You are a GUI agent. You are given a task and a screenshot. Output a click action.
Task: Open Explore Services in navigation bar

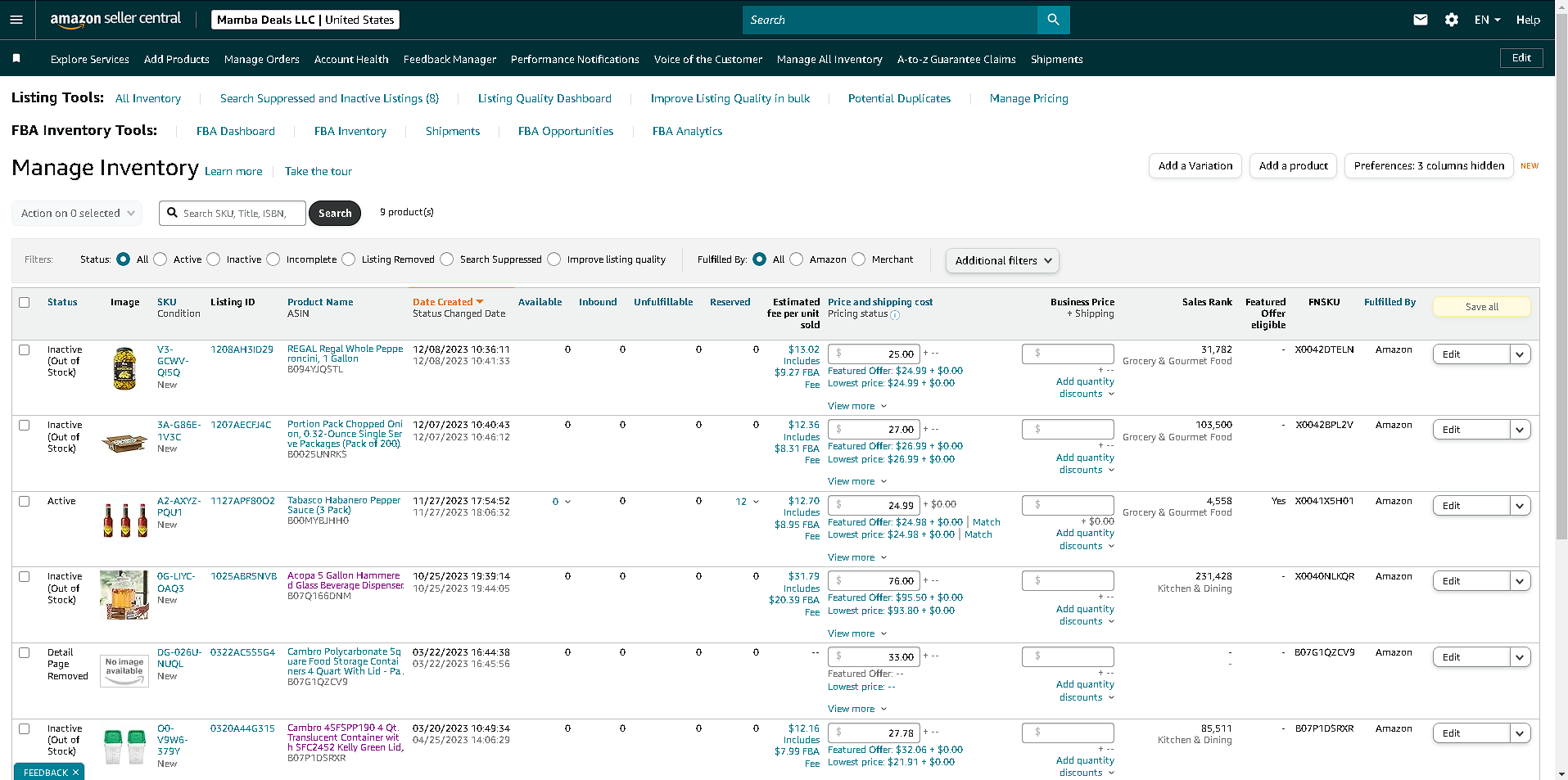pos(90,59)
